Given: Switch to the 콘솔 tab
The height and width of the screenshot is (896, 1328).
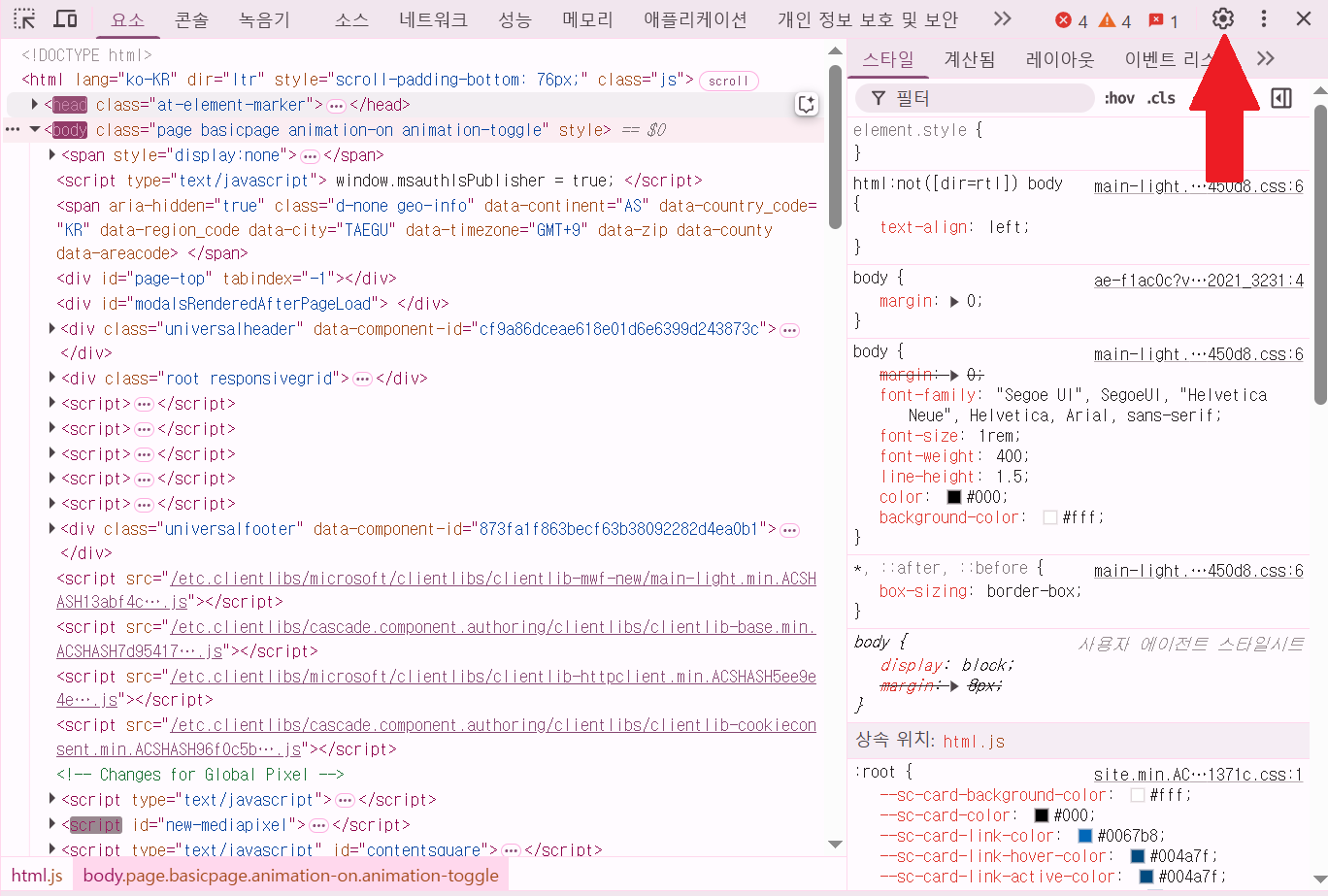Looking at the screenshot, I should [x=191, y=19].
